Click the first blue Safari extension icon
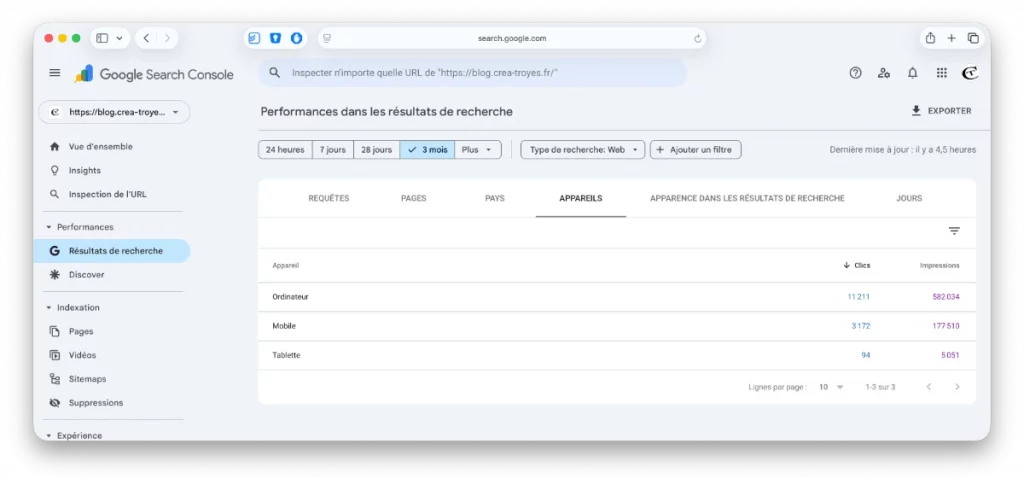Image resolution: width=1024 pixels, height=485 pixels. [255, 39]
